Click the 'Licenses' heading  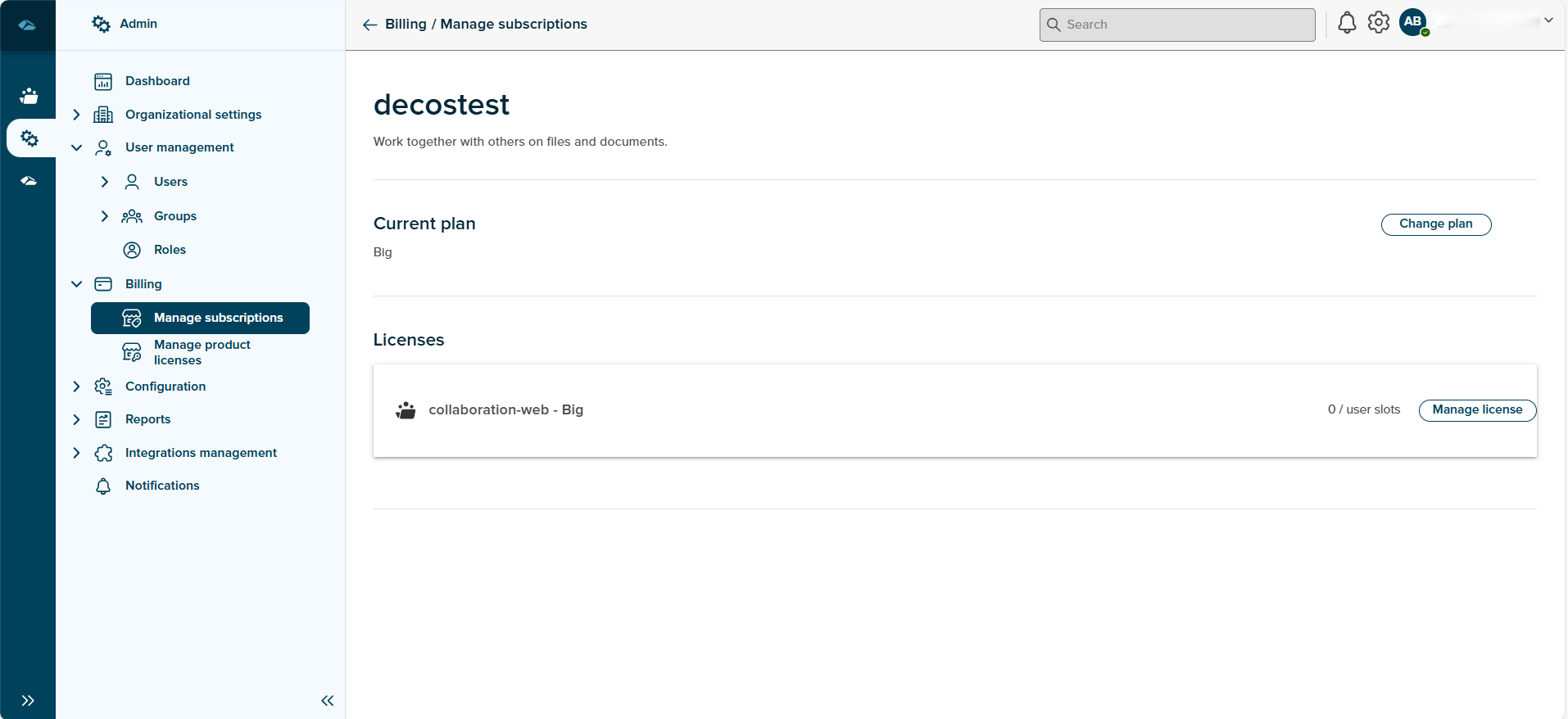[409, 340]
